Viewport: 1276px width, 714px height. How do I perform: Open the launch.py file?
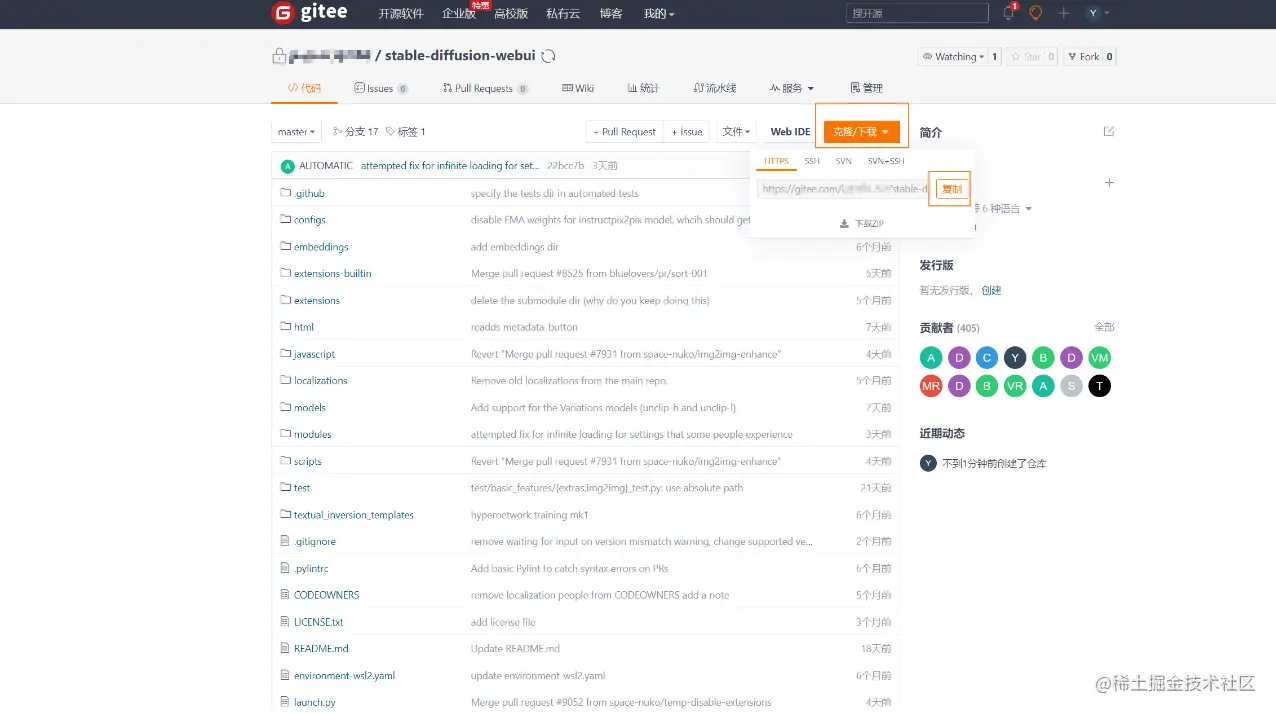pos(315,702)
